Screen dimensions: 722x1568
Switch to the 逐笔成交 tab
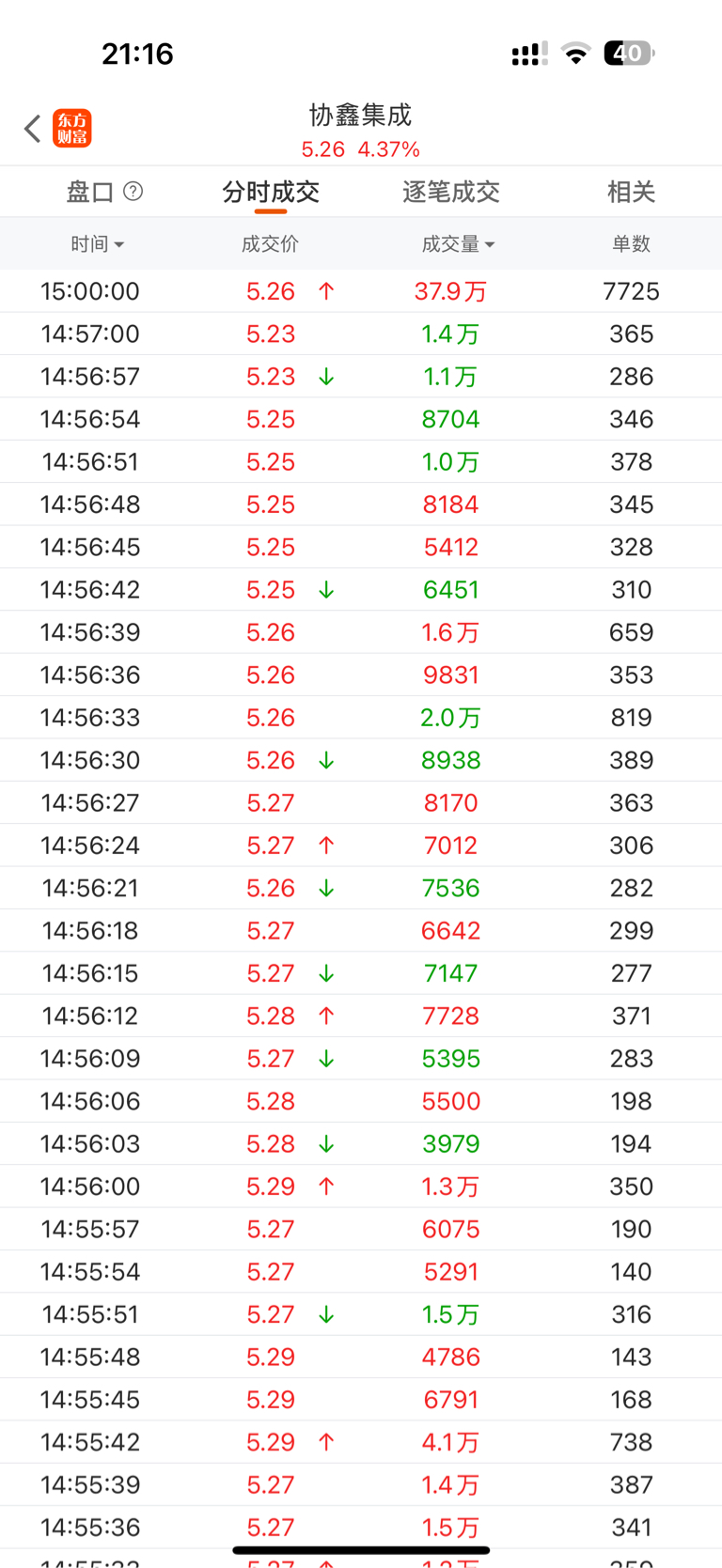(x=450, y=193)
